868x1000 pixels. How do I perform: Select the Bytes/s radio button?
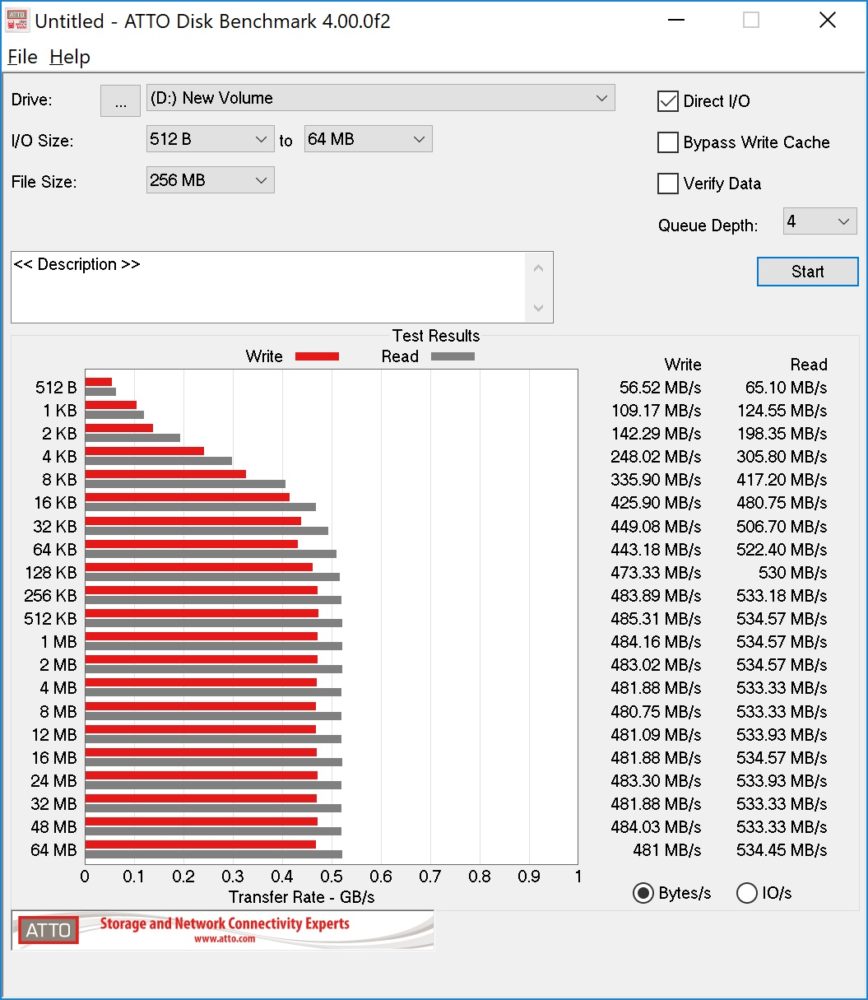643,893
